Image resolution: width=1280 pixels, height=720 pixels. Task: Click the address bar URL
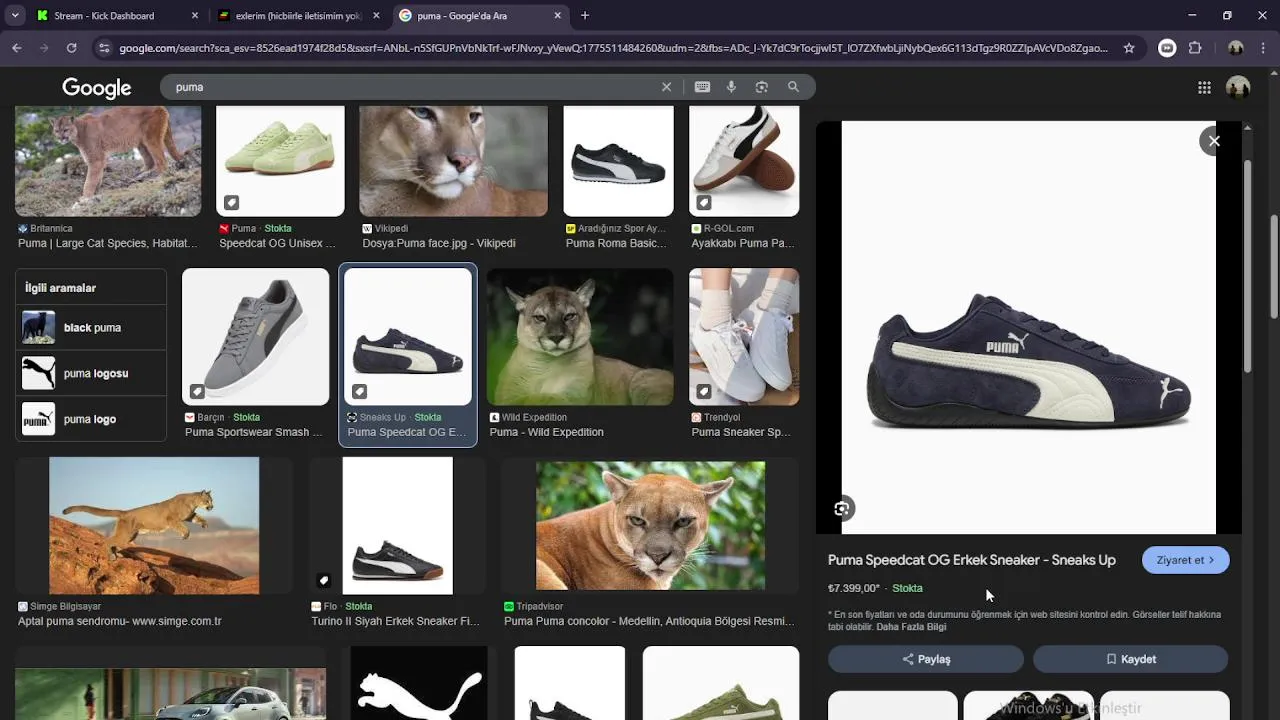tap(613, 47)
